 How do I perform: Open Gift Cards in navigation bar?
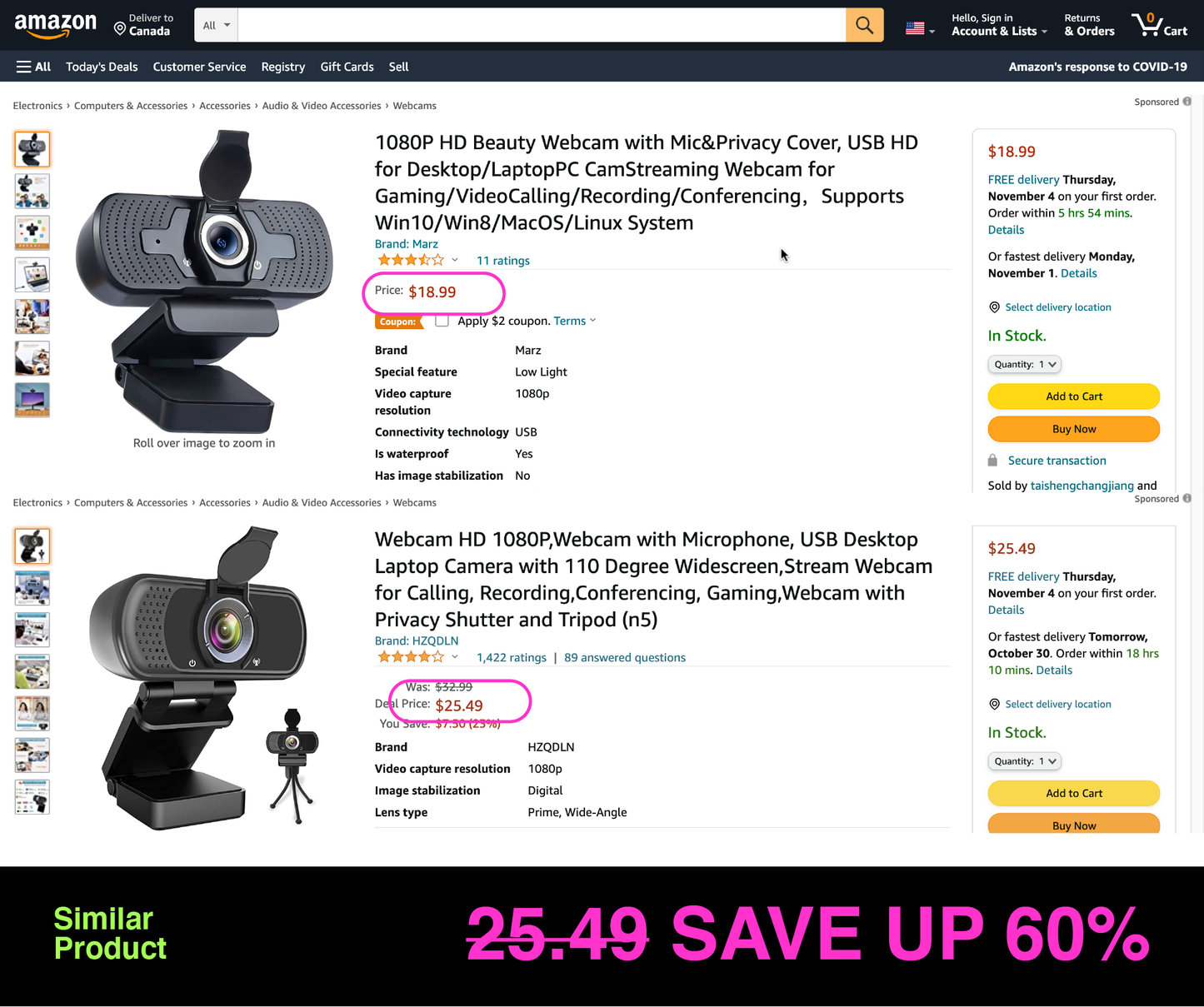tap(347, 67)
